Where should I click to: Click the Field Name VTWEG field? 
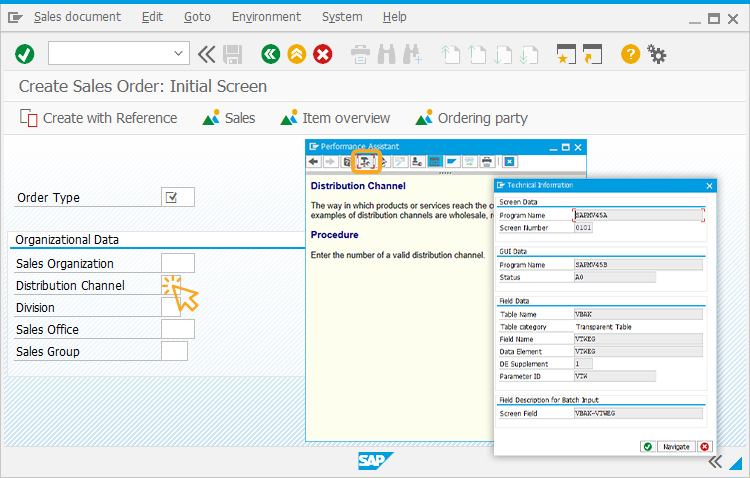pos(638,339)
